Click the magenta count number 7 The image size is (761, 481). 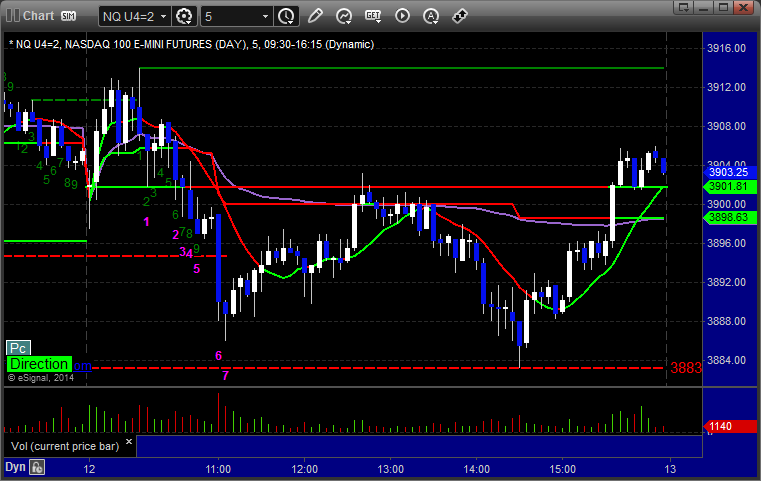click(x=225, y=375)
